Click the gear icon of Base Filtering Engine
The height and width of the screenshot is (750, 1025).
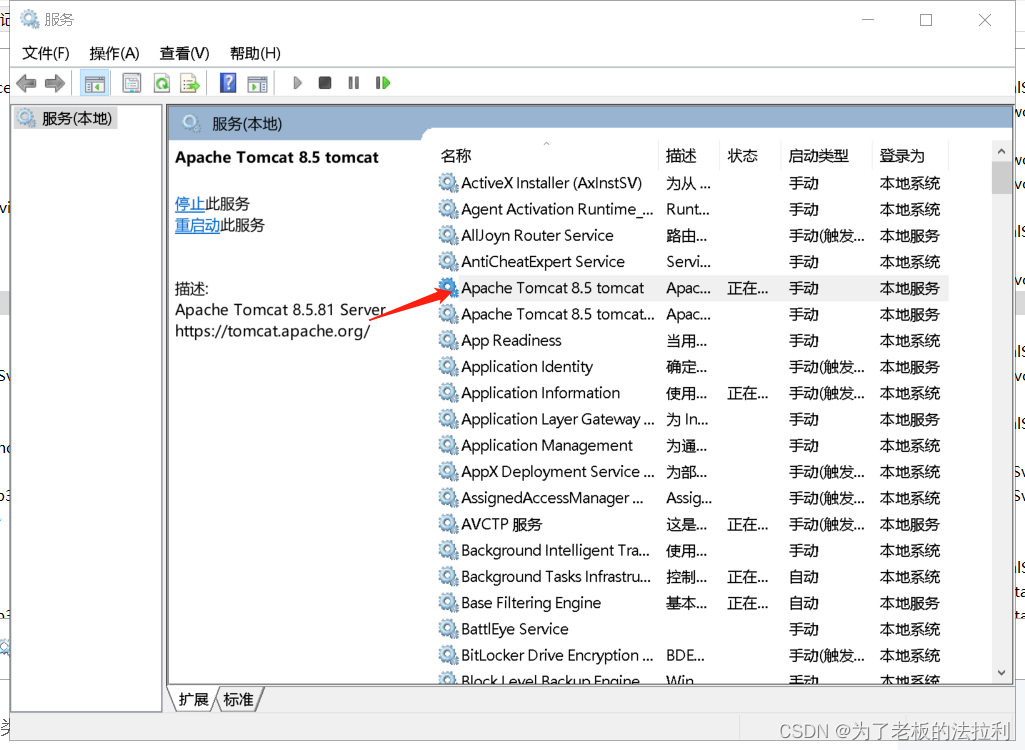448,602
